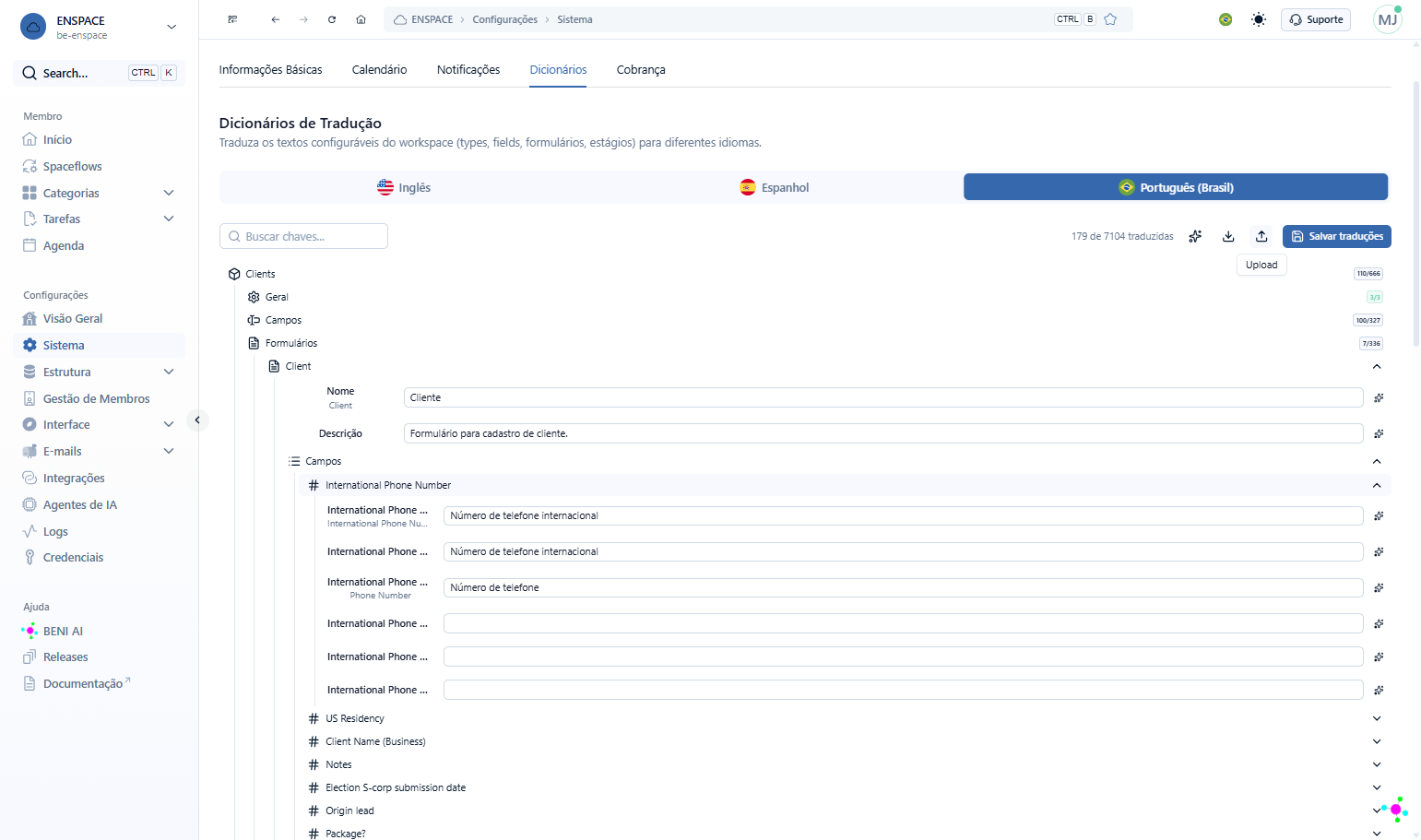Select the Campos node under Clients
This screenshot has height=840, width=1421.
[283, 320]
